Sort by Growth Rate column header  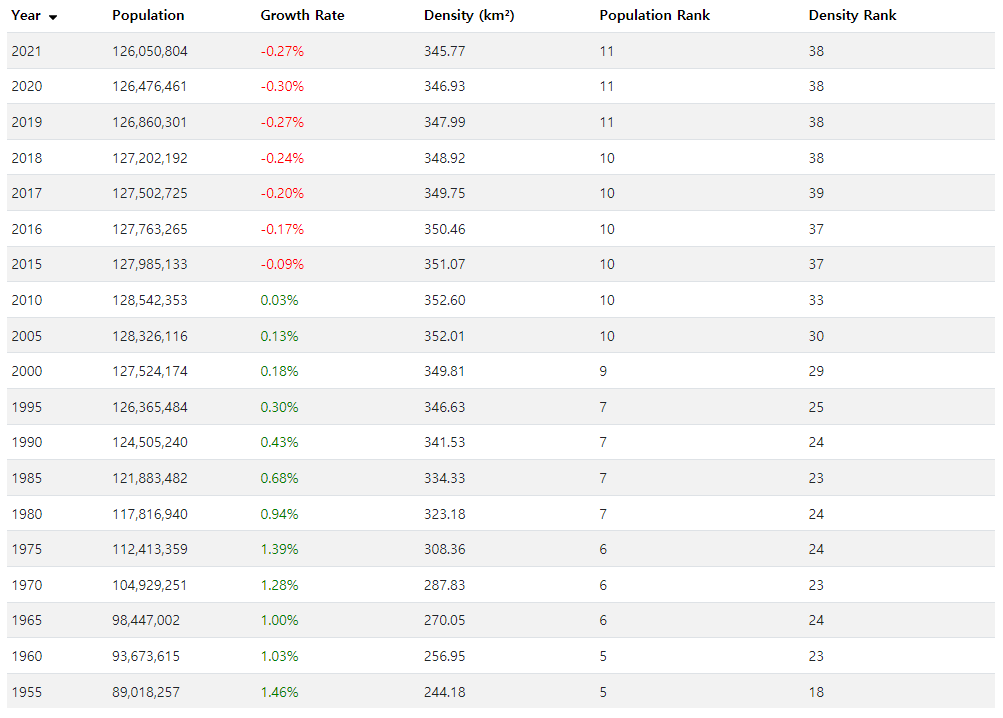click(x=303, y=15)
